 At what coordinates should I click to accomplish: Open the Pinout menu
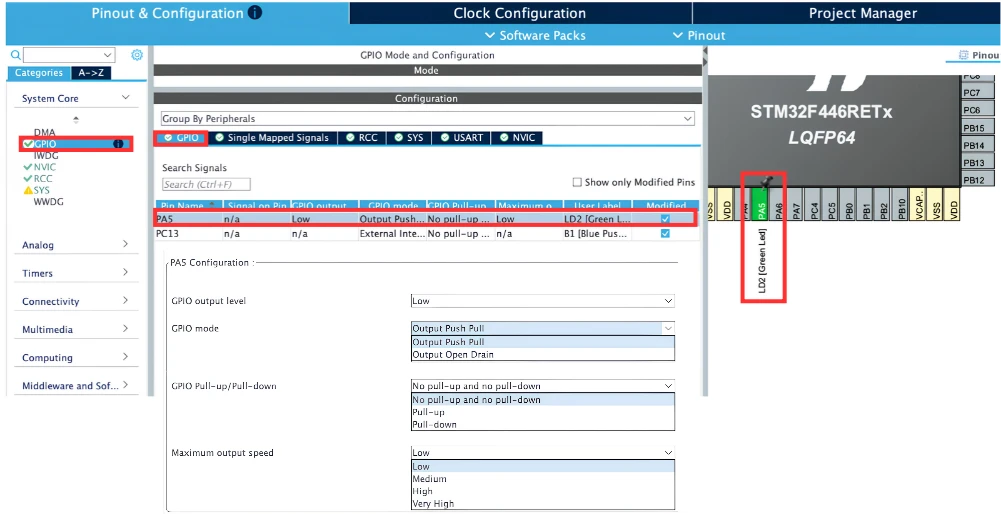point(699,35)
